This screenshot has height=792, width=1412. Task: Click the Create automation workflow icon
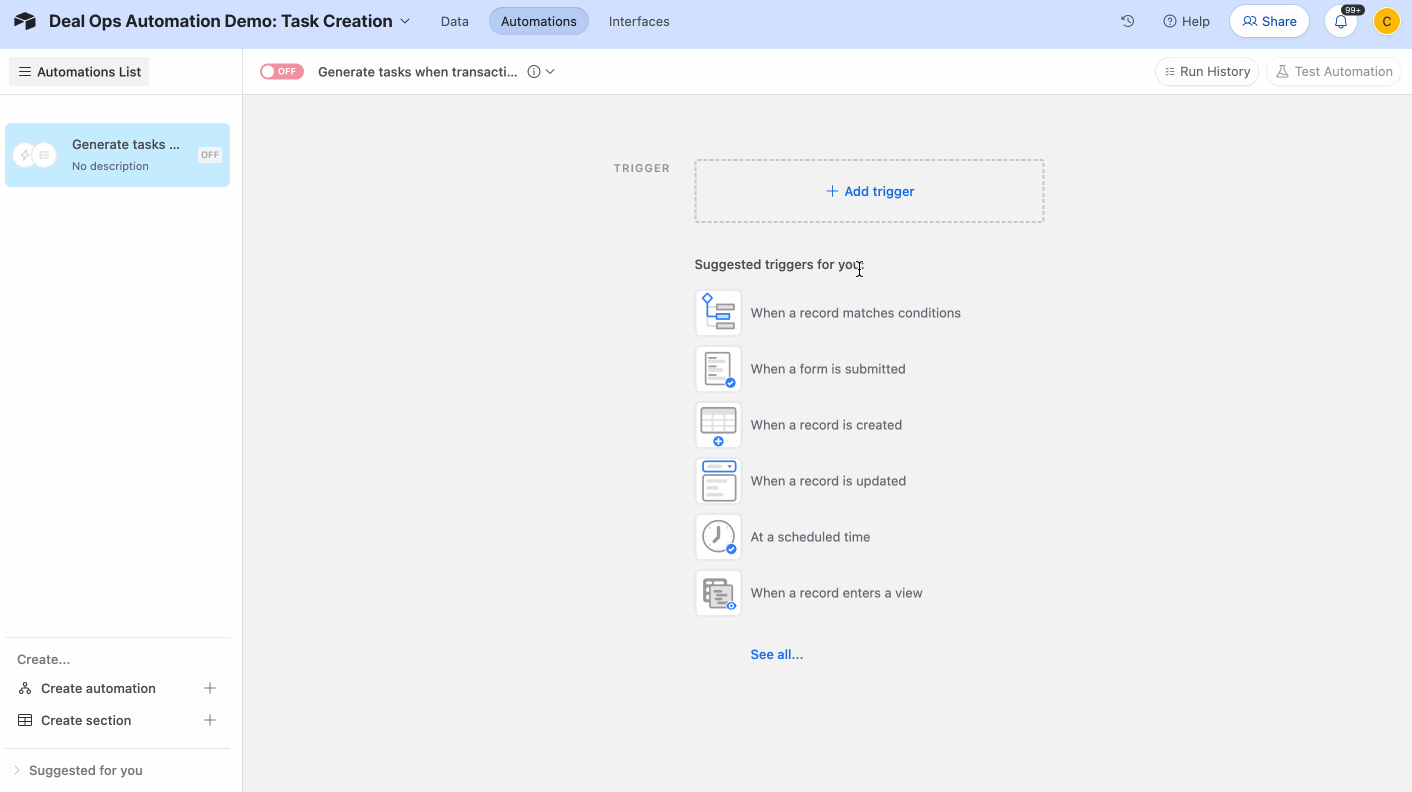tap(25, 688)
